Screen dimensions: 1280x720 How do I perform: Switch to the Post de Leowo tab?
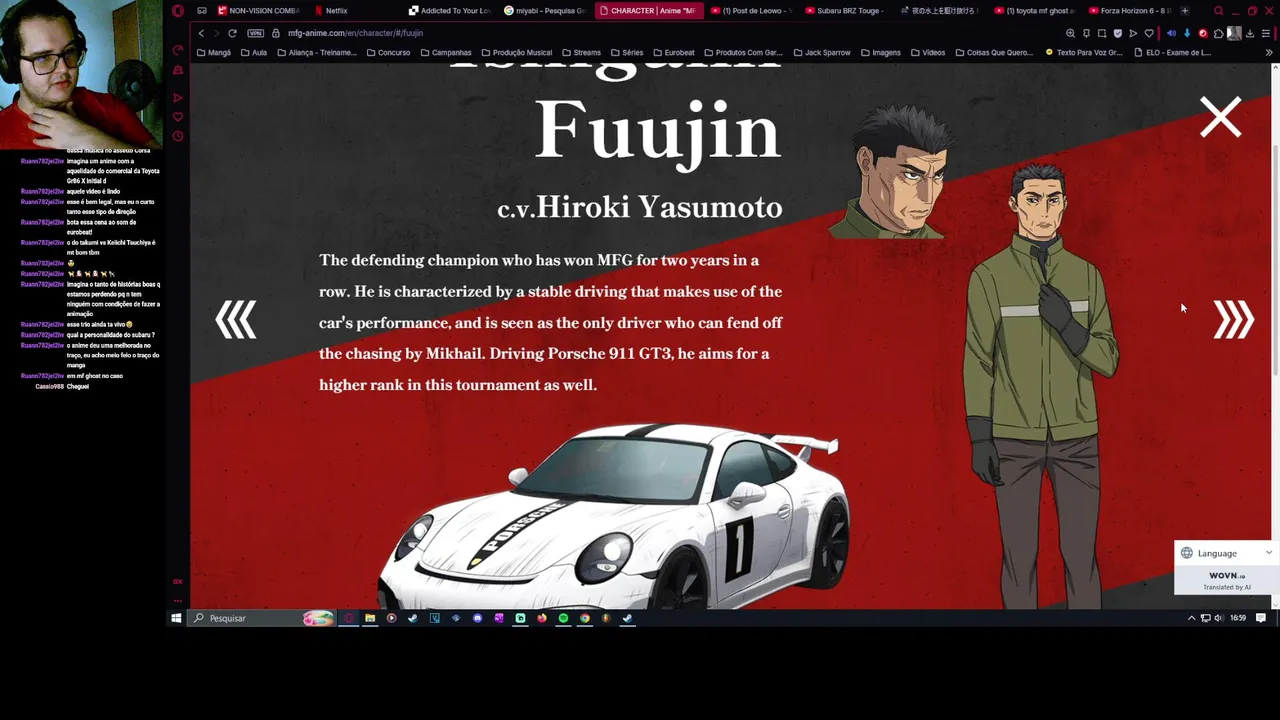click(751, 11)
